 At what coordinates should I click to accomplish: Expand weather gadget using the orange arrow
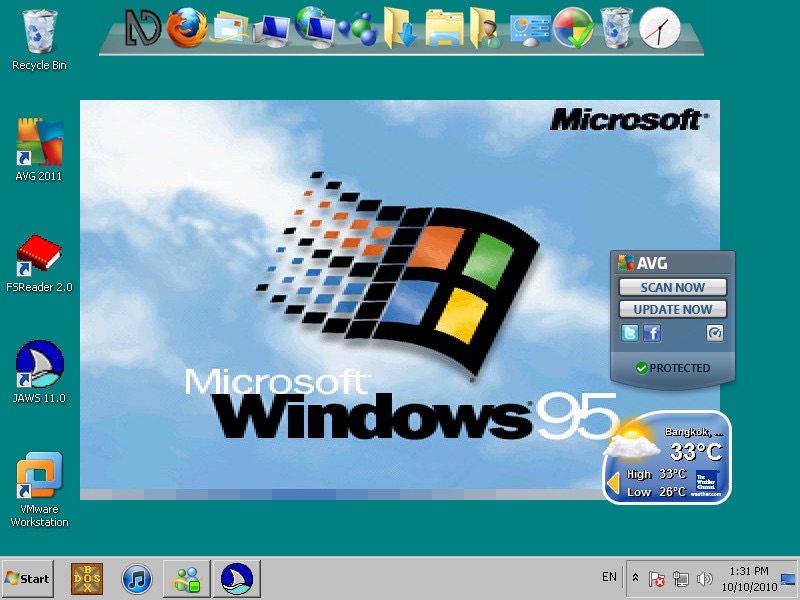612,484
